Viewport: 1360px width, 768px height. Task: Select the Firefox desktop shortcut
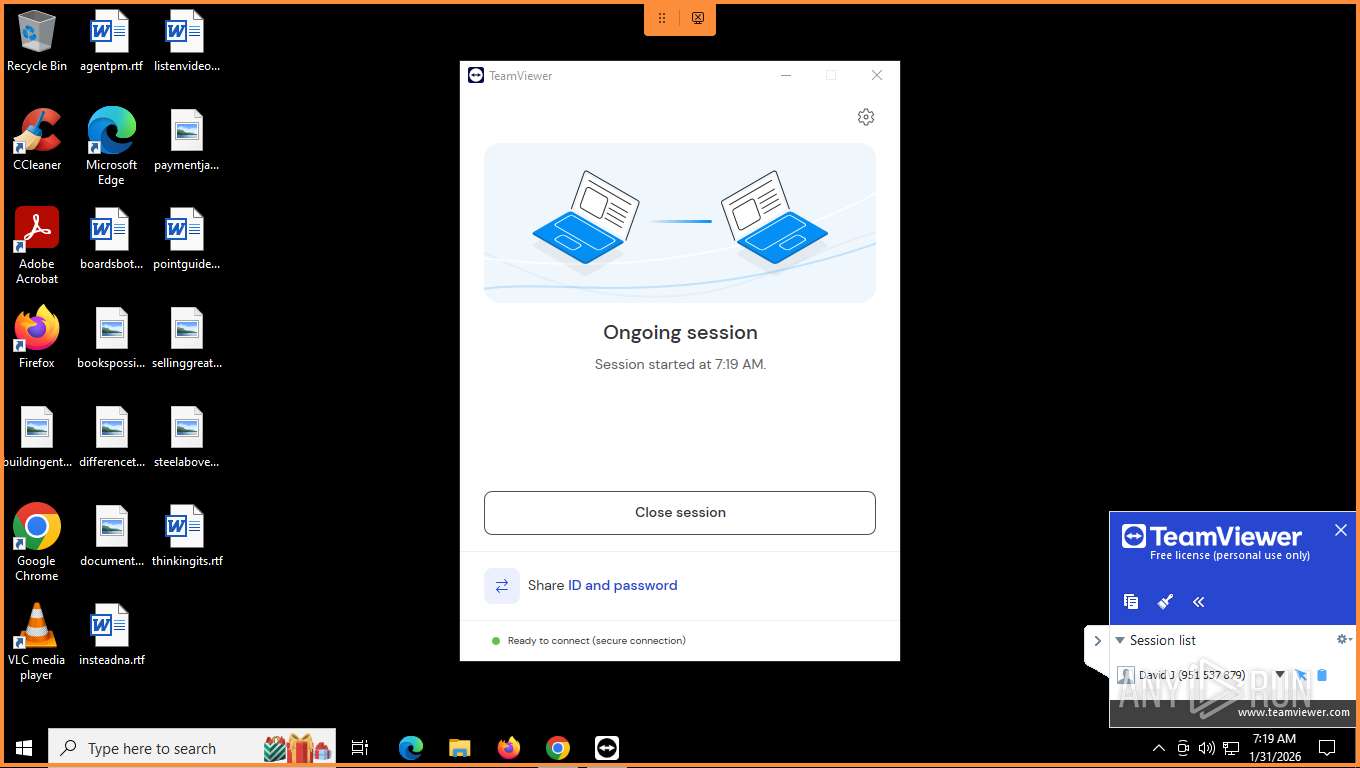click(37, 338)
